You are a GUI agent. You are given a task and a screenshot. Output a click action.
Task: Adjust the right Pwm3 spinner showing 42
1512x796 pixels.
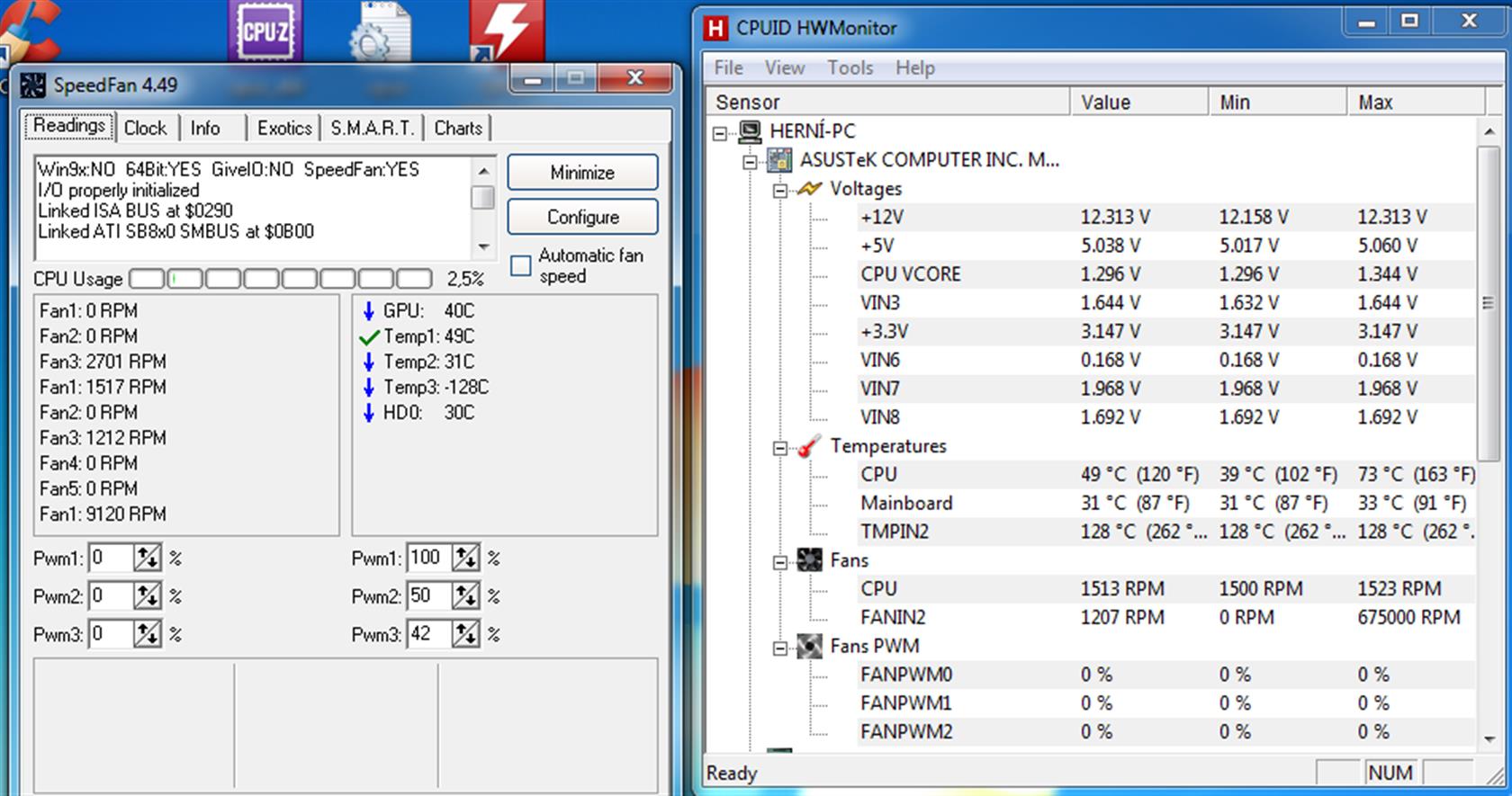[x=465, y=634]
